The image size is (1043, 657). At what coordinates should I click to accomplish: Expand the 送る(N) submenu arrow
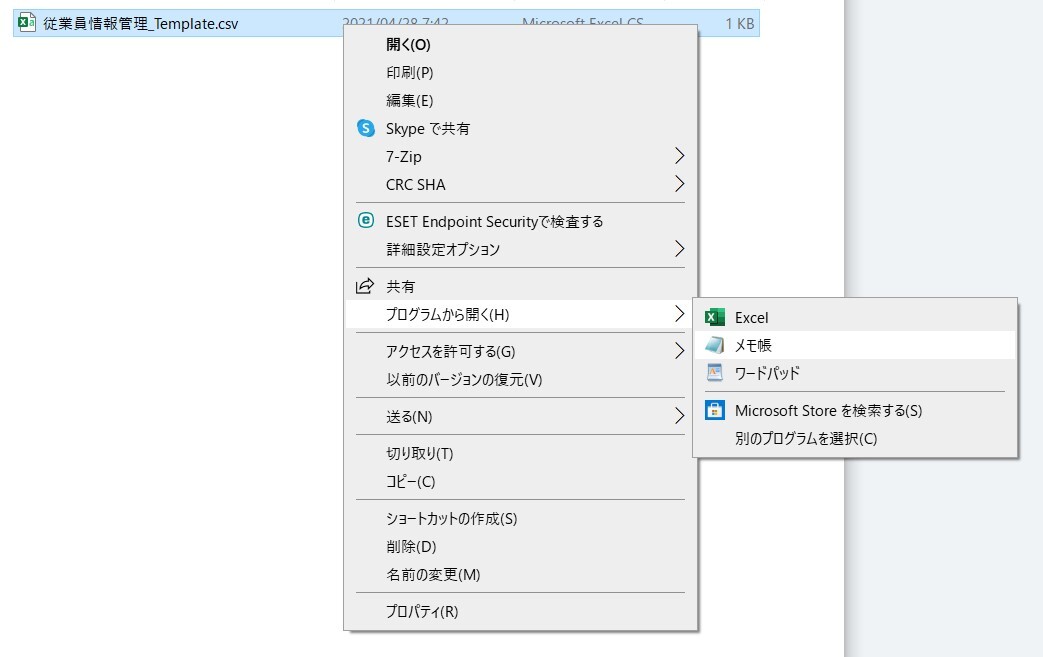[679, 416]
